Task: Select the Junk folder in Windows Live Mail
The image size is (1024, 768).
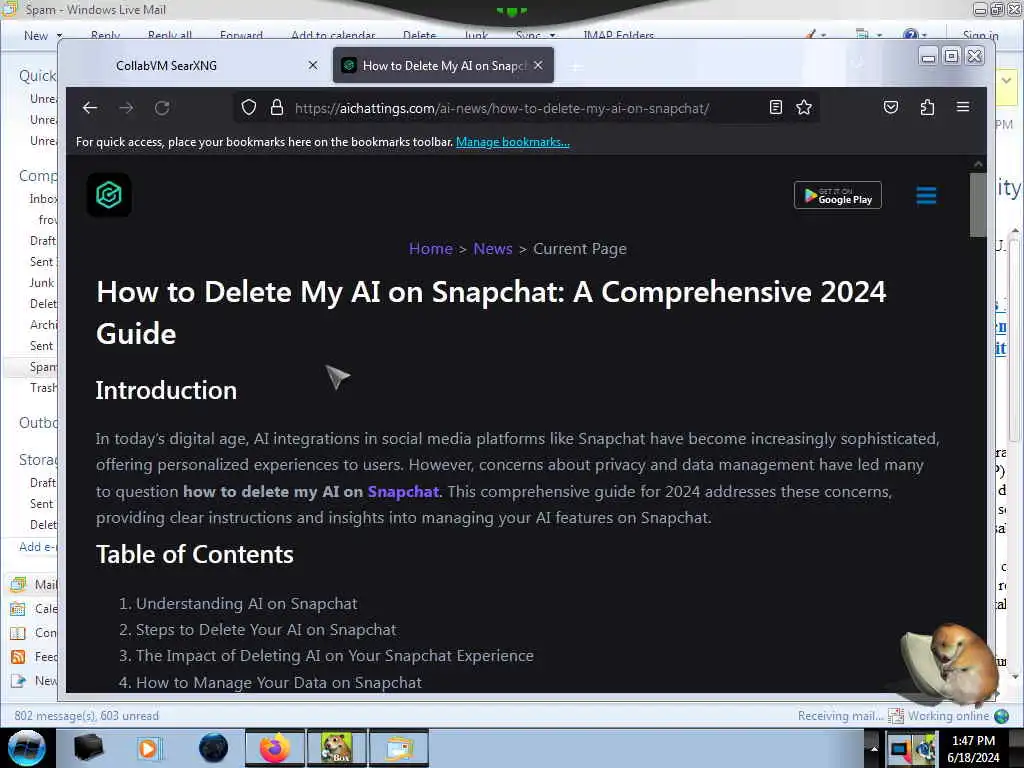Action: pyautogui.click(x=42, y=283)
